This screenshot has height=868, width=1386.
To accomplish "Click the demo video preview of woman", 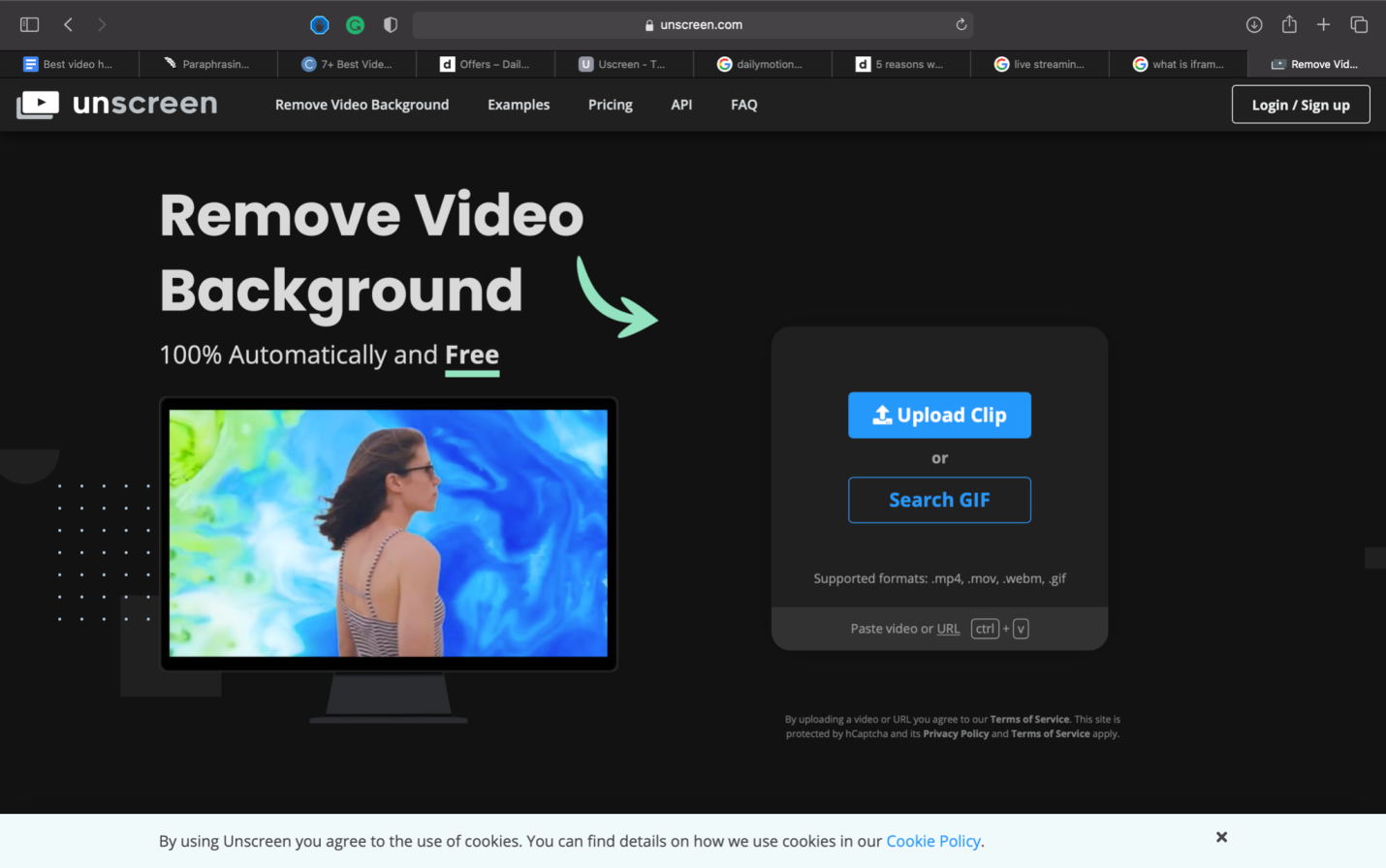I will click(388, 533).
